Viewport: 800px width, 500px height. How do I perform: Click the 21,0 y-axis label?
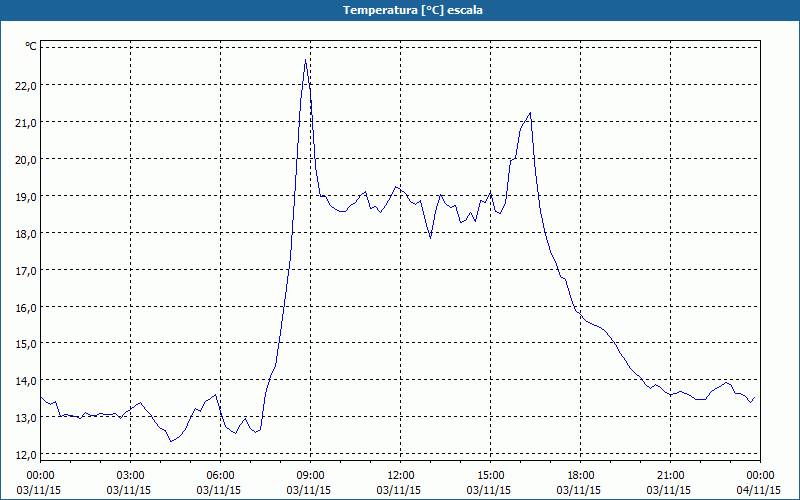[26, 122]
